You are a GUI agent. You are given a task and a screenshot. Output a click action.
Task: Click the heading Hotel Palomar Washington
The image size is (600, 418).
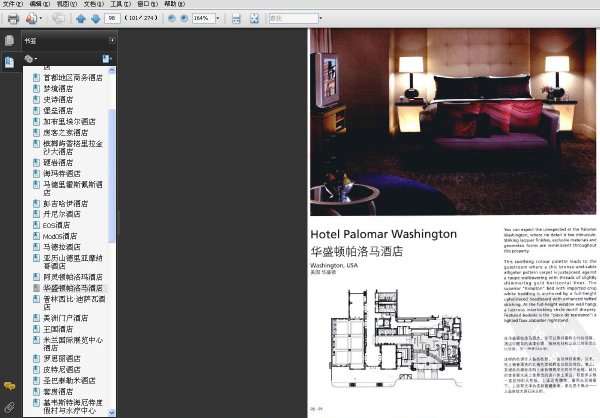[x=383, y=234]
